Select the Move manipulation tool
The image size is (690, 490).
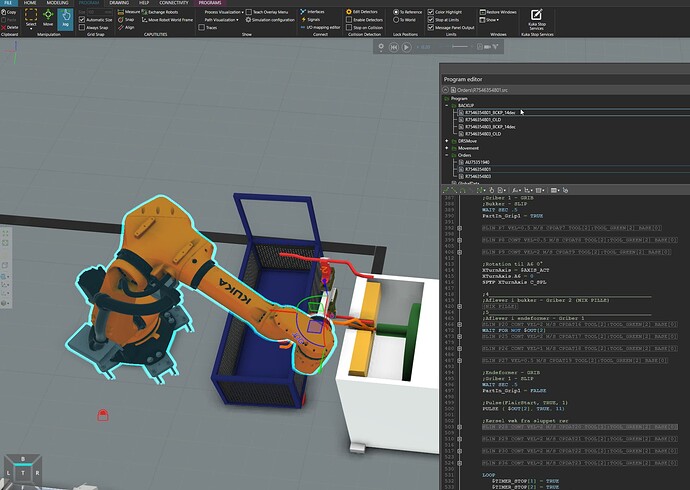click(x=48, y=18)
